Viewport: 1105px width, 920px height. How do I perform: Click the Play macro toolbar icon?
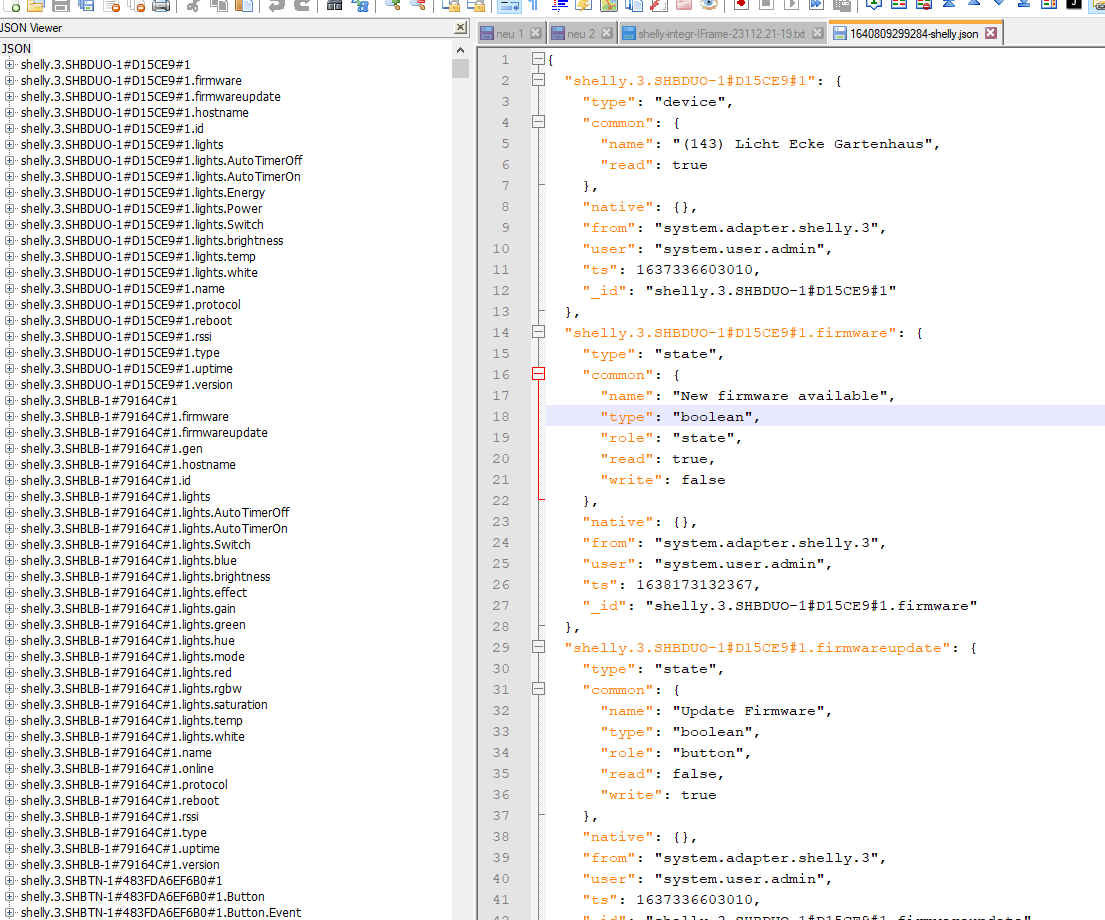point(791,5)
